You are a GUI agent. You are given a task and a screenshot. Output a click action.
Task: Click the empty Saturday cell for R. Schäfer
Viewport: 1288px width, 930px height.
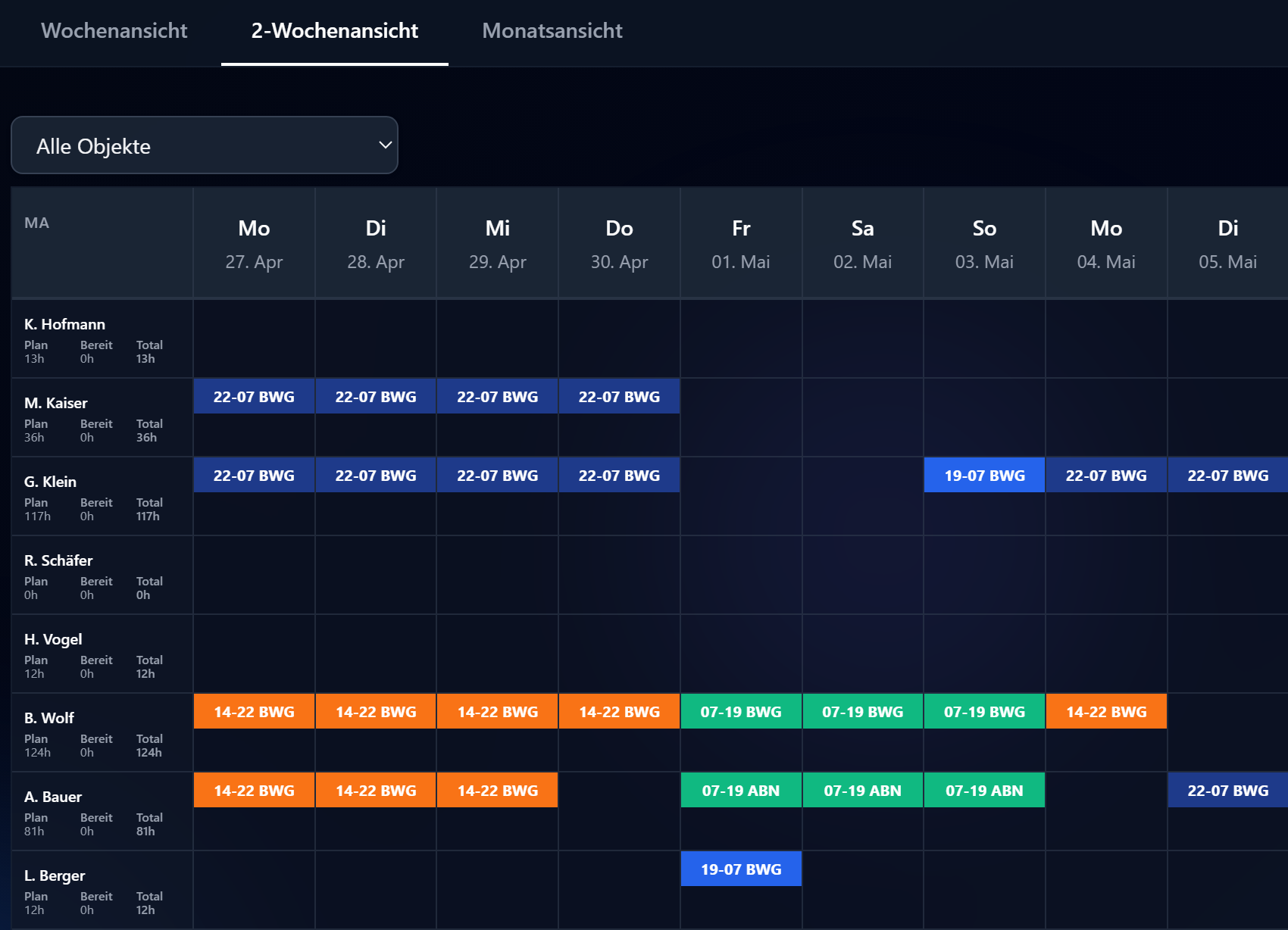coord(862,575)
